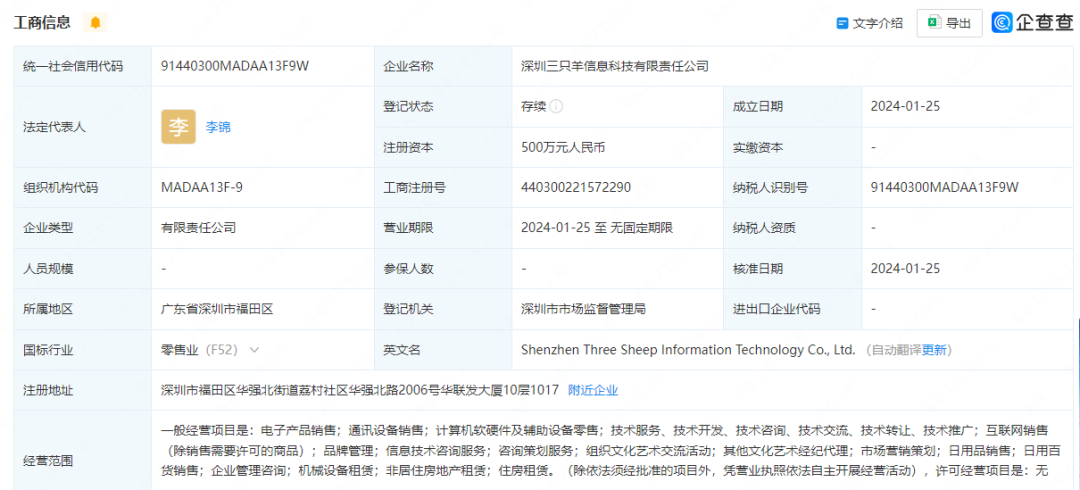Click 更新 link after English name
The width and height of the screenshot is (1080, 490).
[x=934, y=350]
